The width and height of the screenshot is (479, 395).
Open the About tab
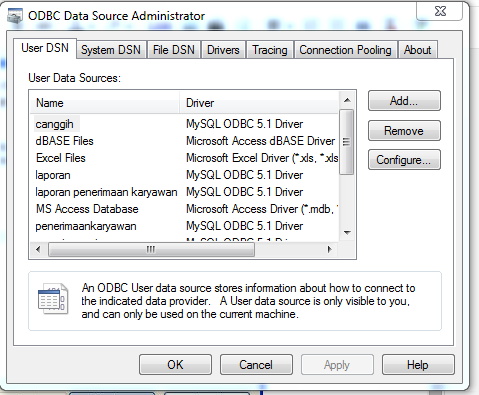(417, 50)
